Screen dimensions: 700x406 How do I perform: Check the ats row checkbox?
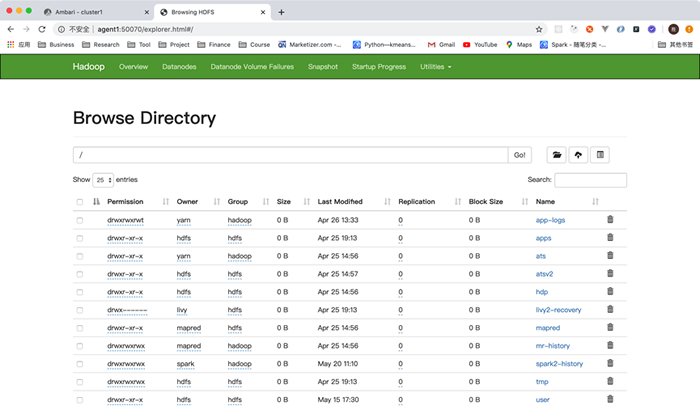[79, 256]
